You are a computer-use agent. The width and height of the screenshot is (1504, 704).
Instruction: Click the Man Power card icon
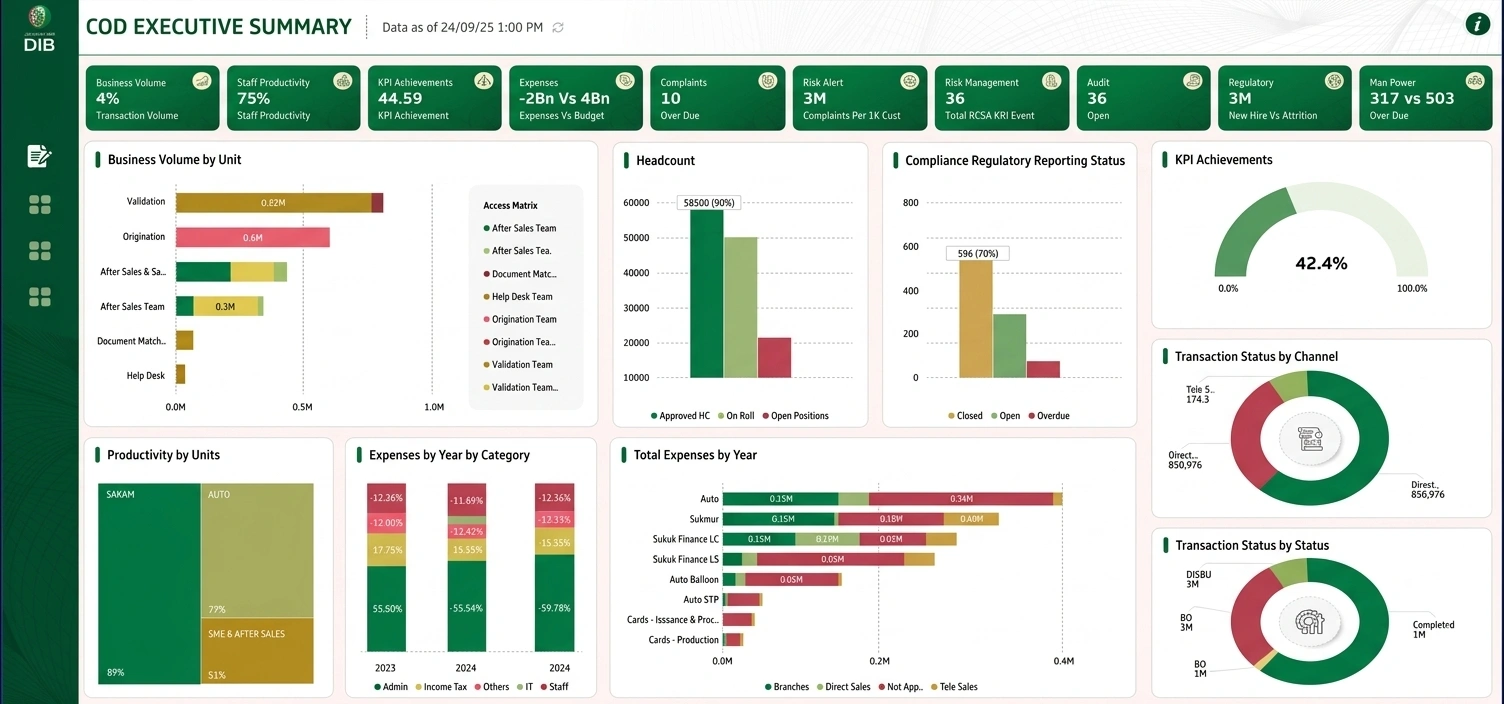[1474, 81]
